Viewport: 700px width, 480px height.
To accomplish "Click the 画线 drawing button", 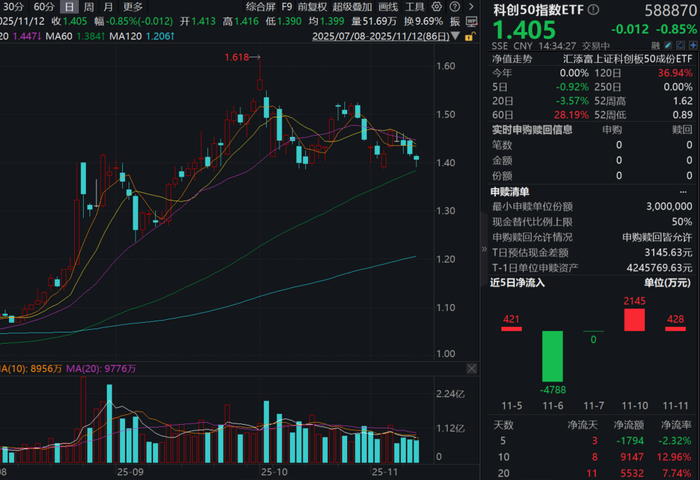I will [x=388, y=7].
